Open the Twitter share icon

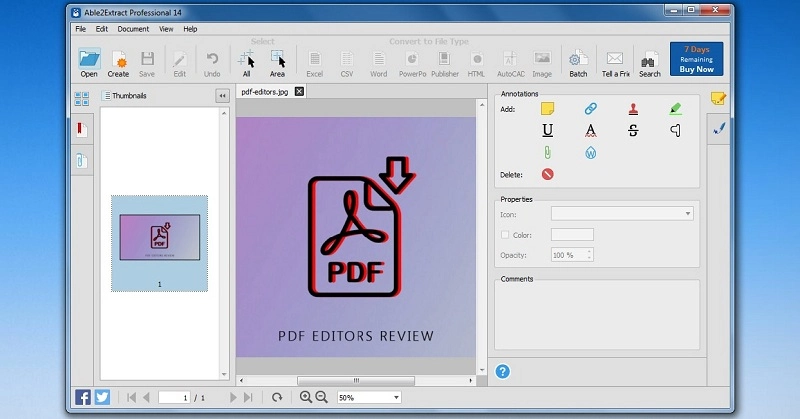point(102,397)
